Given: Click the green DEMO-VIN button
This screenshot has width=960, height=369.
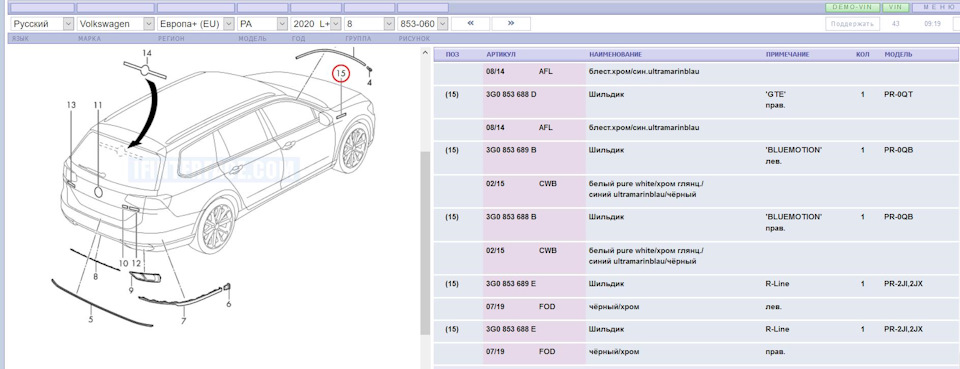Looking at the screenshot, I should click(852, 7).
